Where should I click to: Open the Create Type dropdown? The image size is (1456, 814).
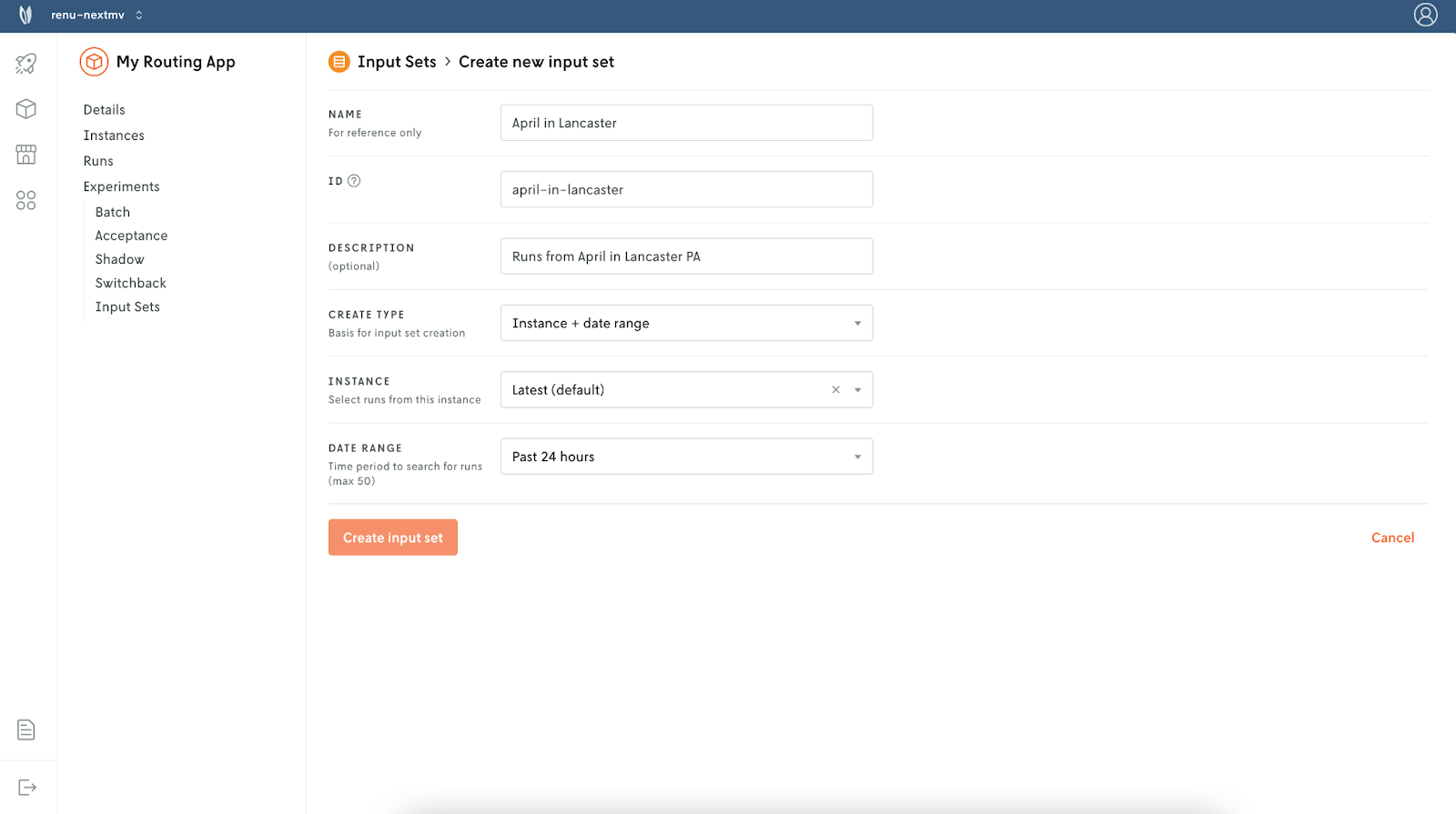pos(686,323)
